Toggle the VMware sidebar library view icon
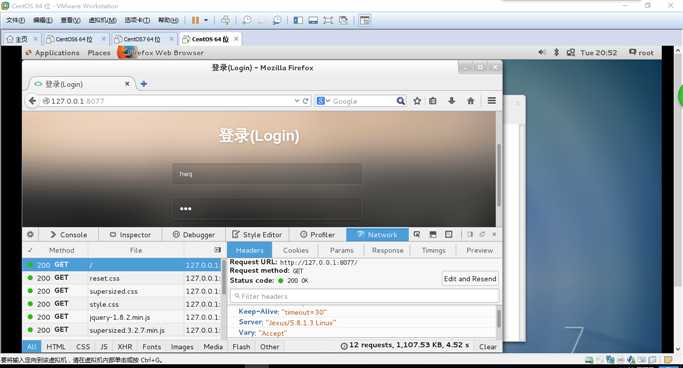This screenshot has height=368, width=683. (x=298, y=20)
